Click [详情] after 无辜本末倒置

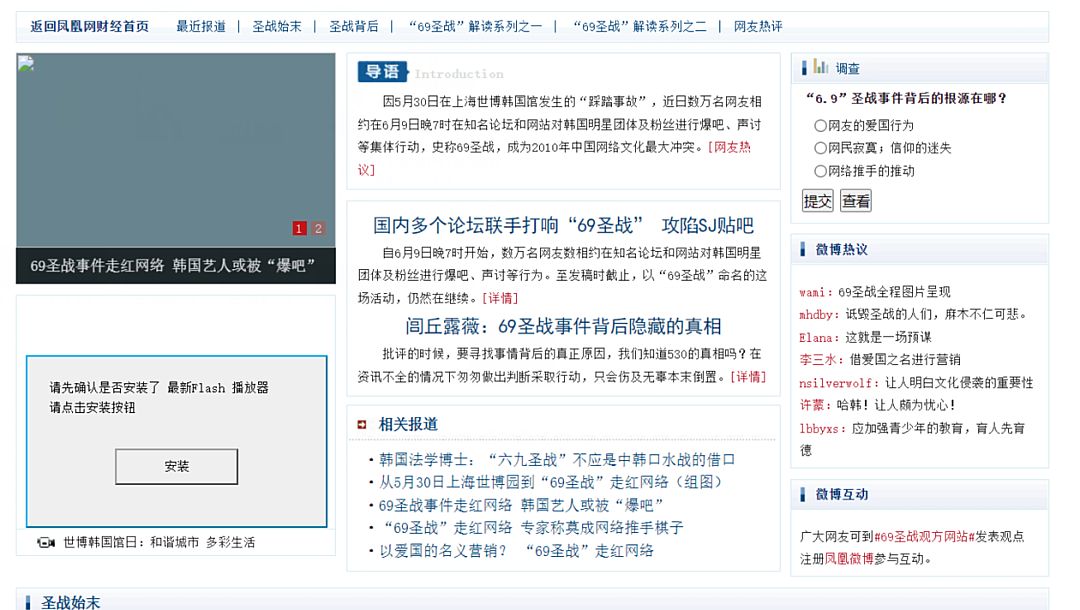click(x=748, y=377)
